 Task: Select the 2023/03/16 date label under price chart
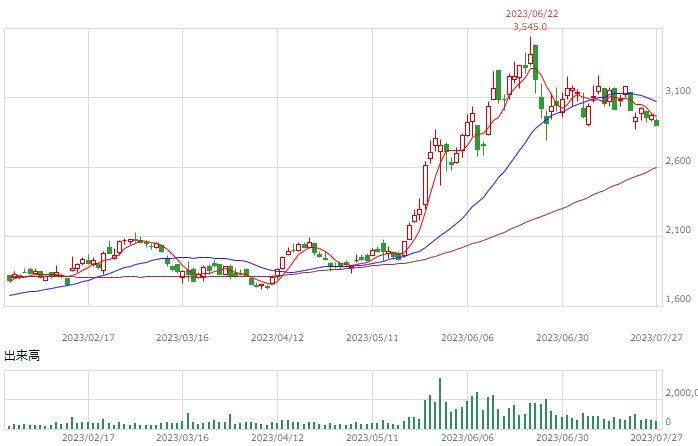[182, 338]
